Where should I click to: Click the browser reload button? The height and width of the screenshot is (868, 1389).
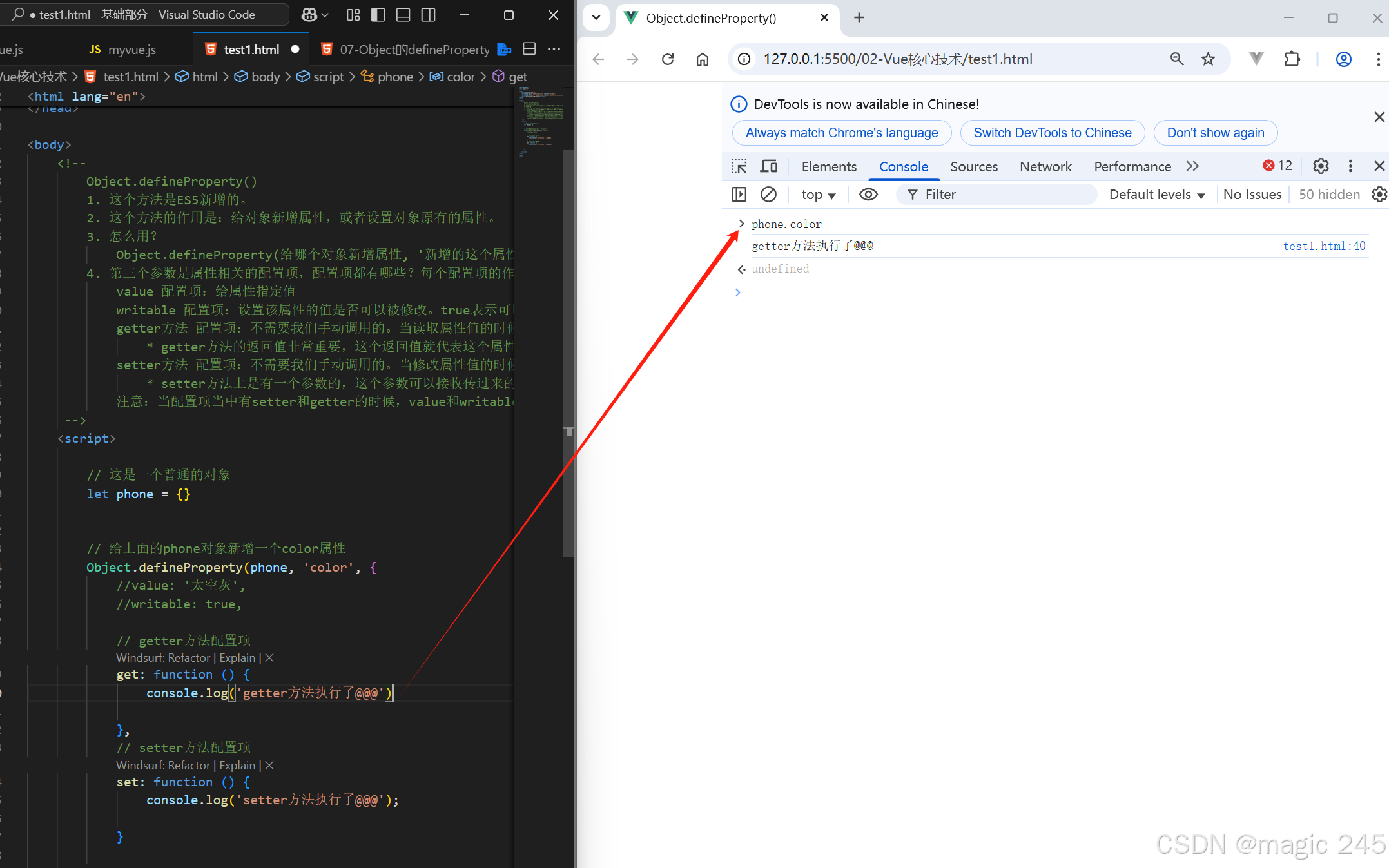pyautogui.click(x=668, y=59)
